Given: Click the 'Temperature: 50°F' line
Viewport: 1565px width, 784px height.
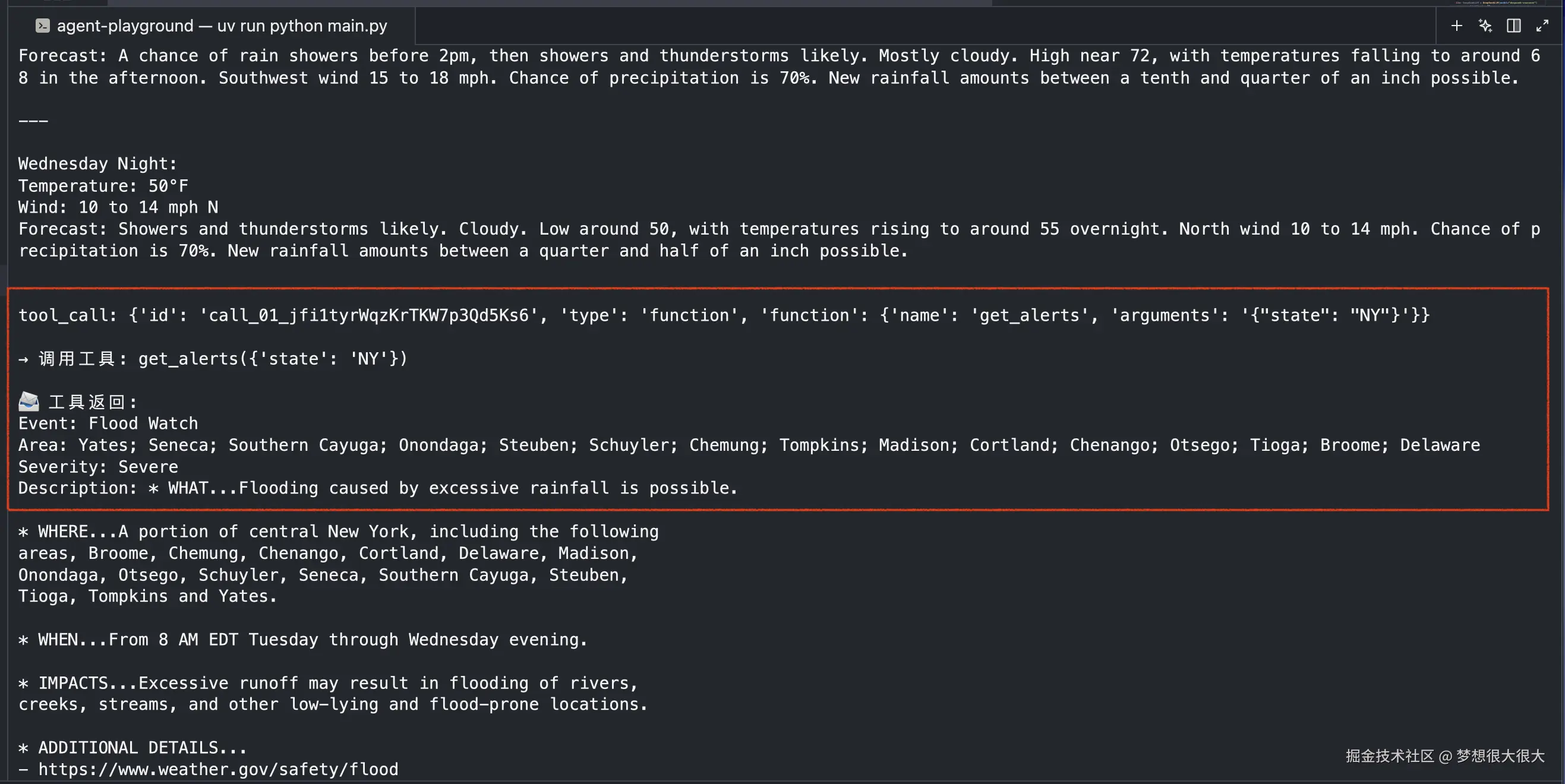Looking at the screenshot, I should click(x=103, y=186).
